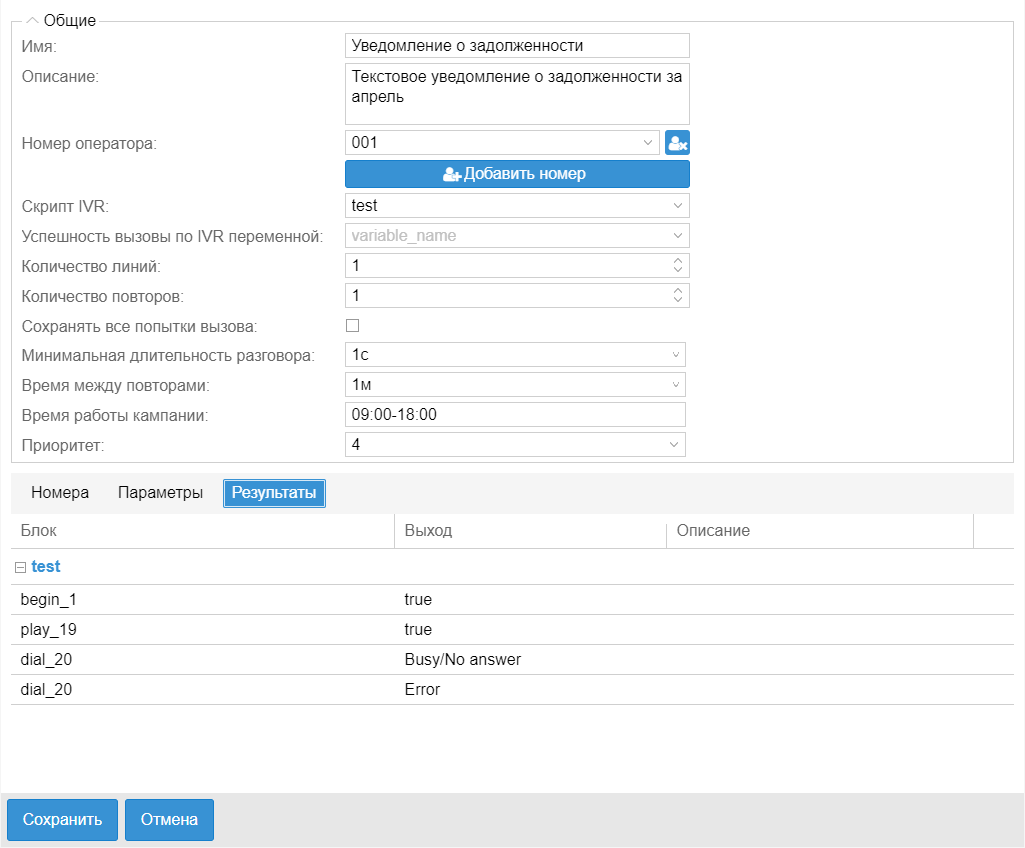Remove operator number 001 with the delete-user icon
Viewport: 1025px width, 848px height.
pos(677,143)
